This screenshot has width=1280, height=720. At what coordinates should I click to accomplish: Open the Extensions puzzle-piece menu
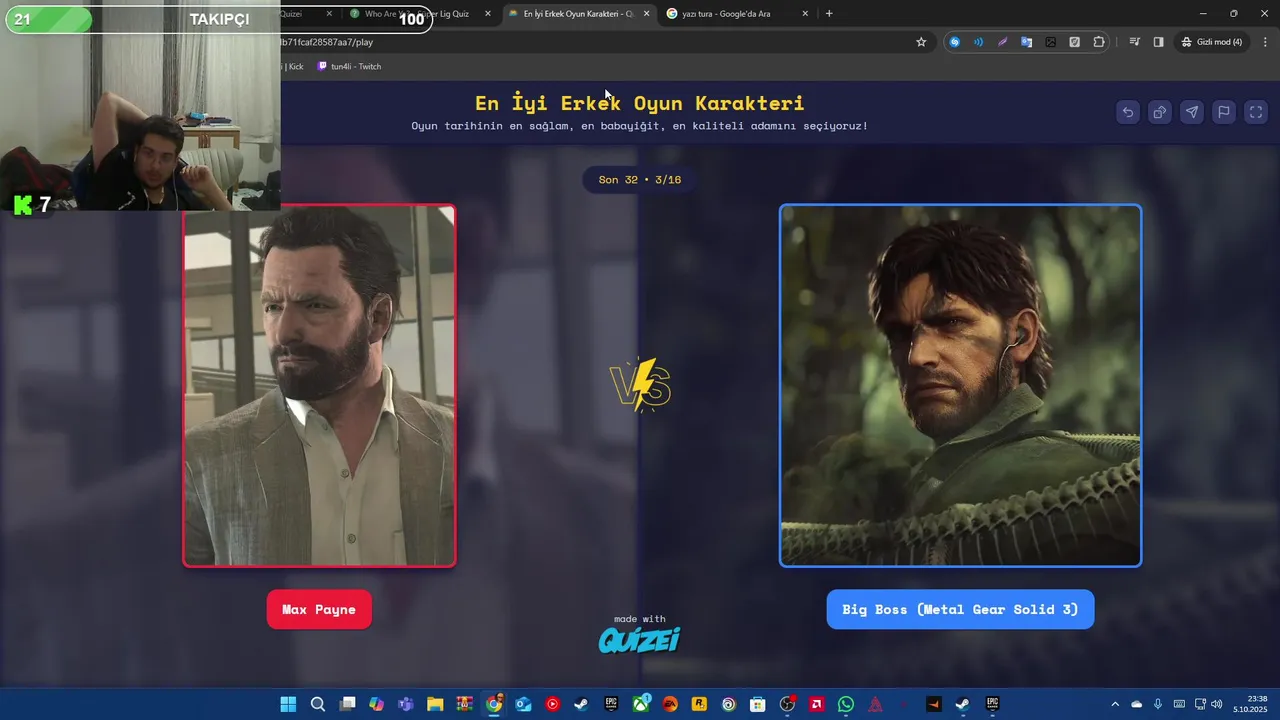[x=1099, y=42]
